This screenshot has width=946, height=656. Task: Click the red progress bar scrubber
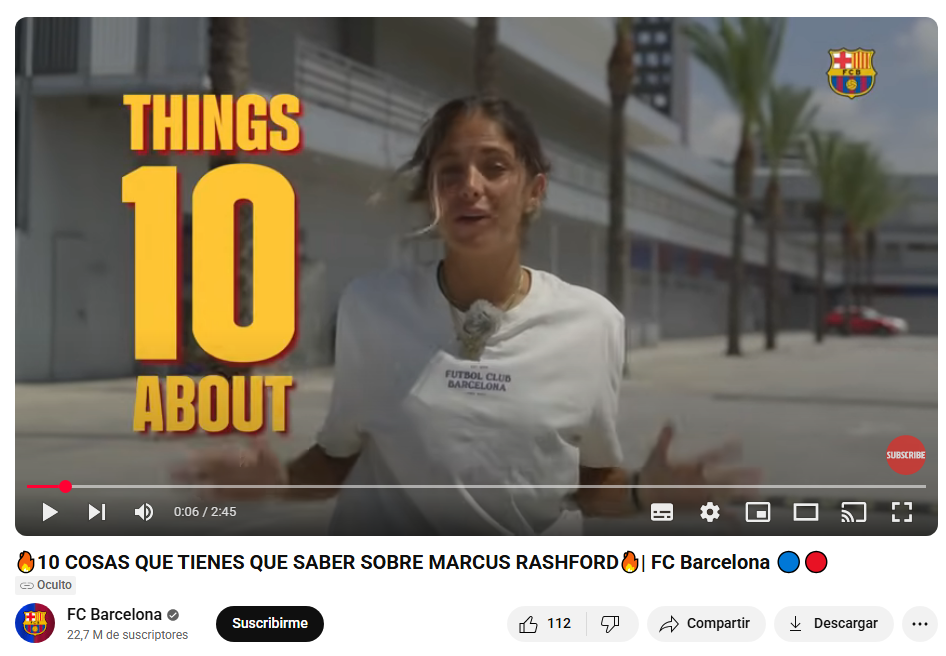pos(66,486)
